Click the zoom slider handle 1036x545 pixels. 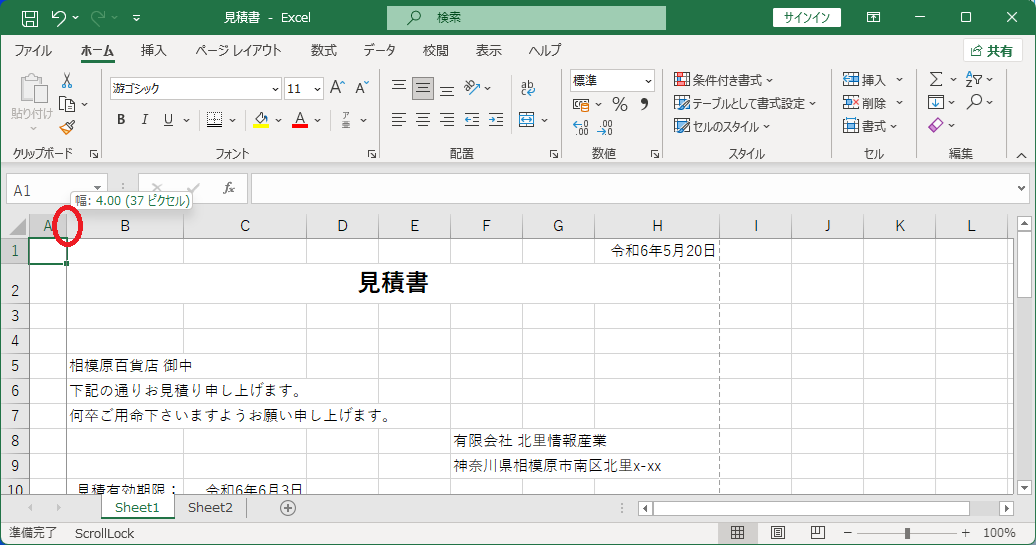coord(908,532)
